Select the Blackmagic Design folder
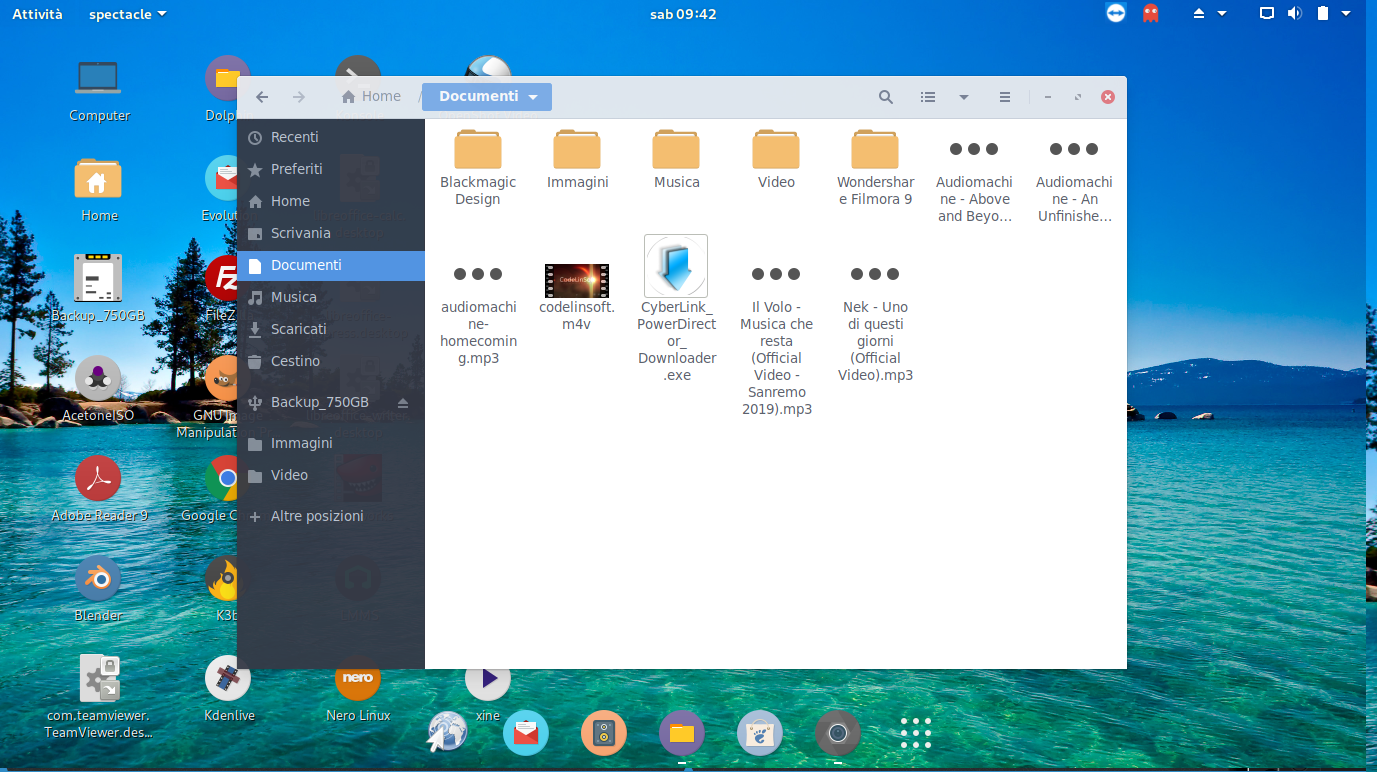 (478, 167)
